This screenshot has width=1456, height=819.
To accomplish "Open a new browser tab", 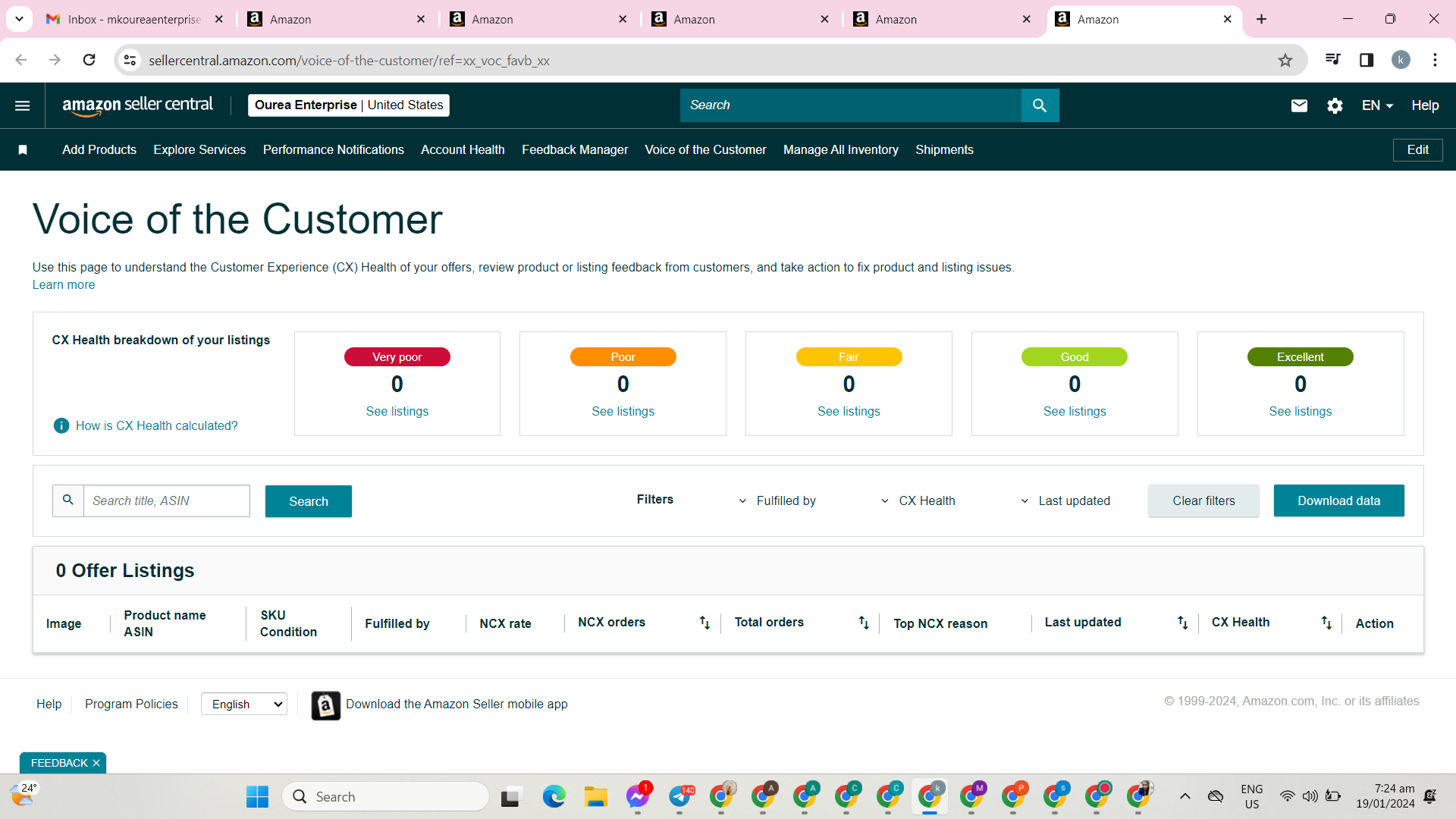I will (x=1261, y=19).
